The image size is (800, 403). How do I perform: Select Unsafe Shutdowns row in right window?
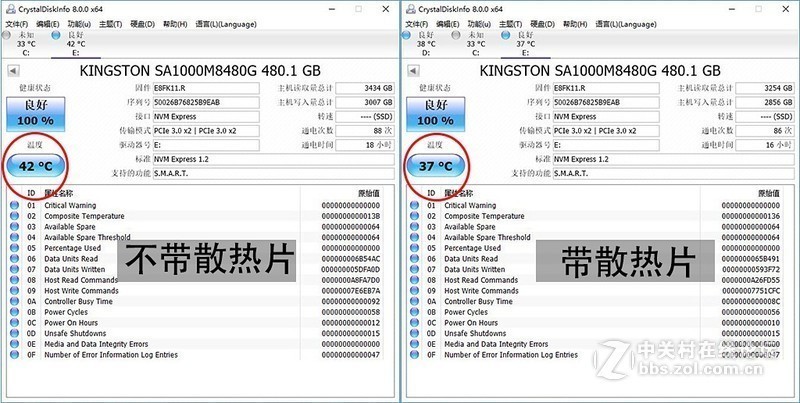point(596,334)
